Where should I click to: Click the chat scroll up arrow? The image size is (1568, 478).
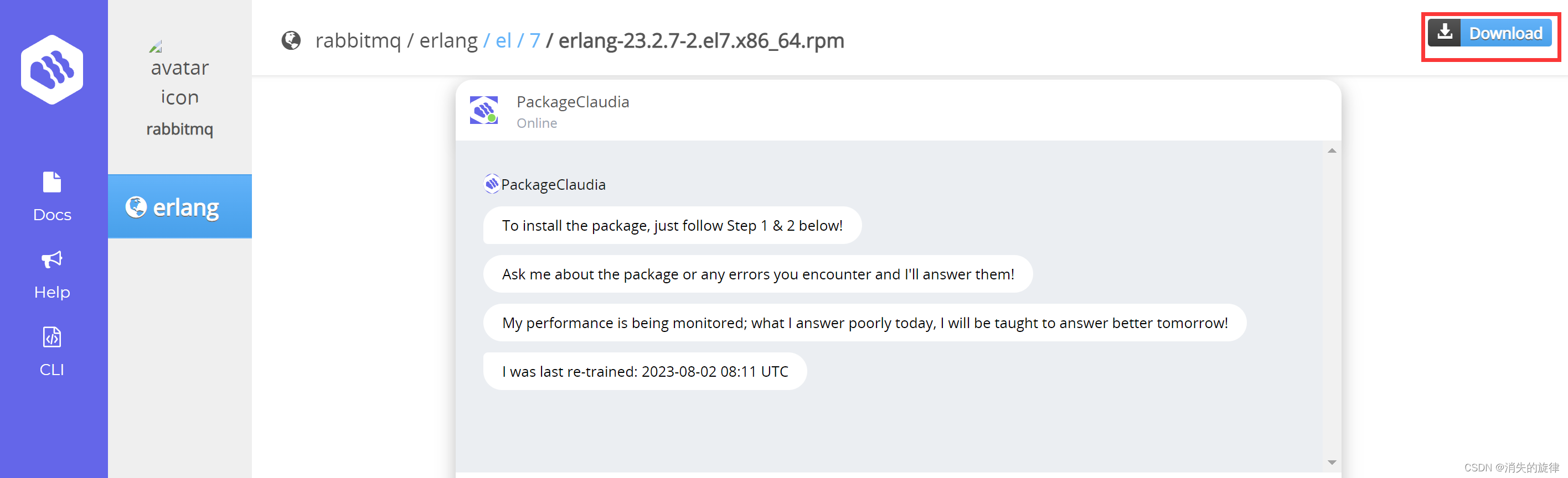pyautogui.click(x=1332, y=151)
